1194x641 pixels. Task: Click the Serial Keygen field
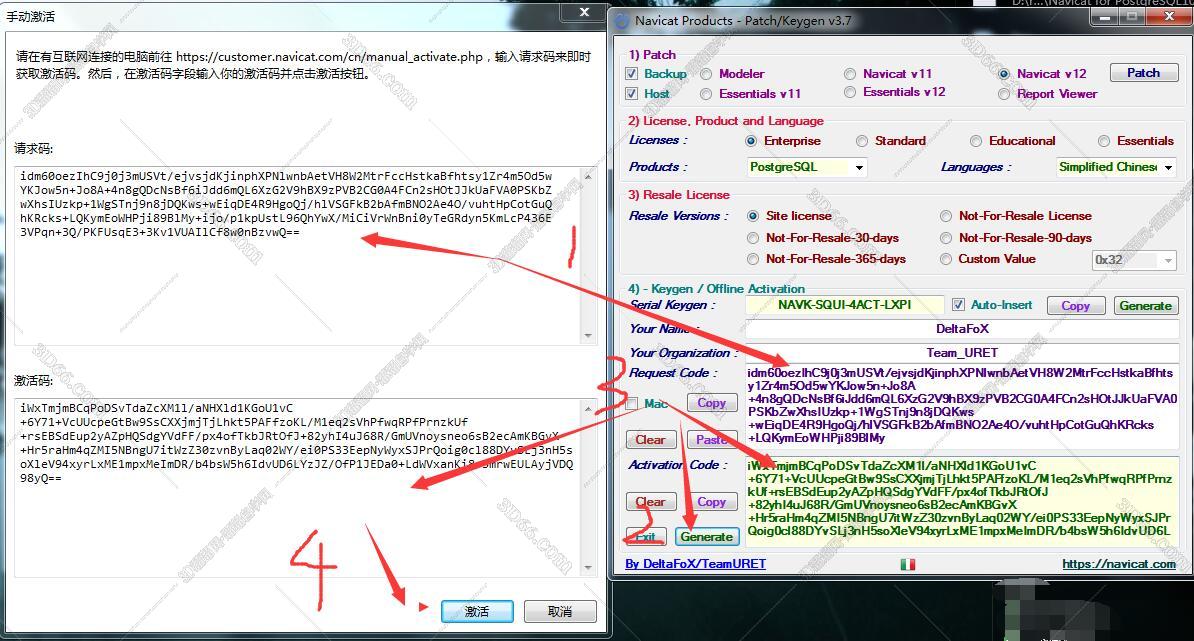844,305
